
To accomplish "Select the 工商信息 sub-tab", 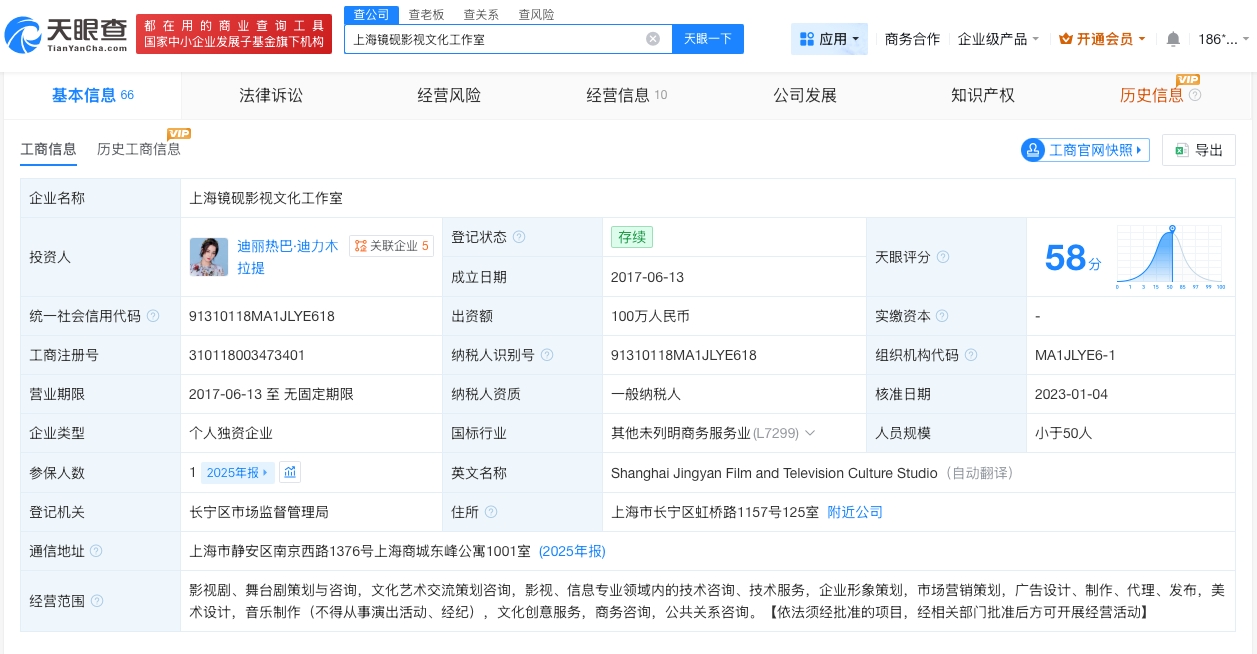I will [x=48, y=149].
